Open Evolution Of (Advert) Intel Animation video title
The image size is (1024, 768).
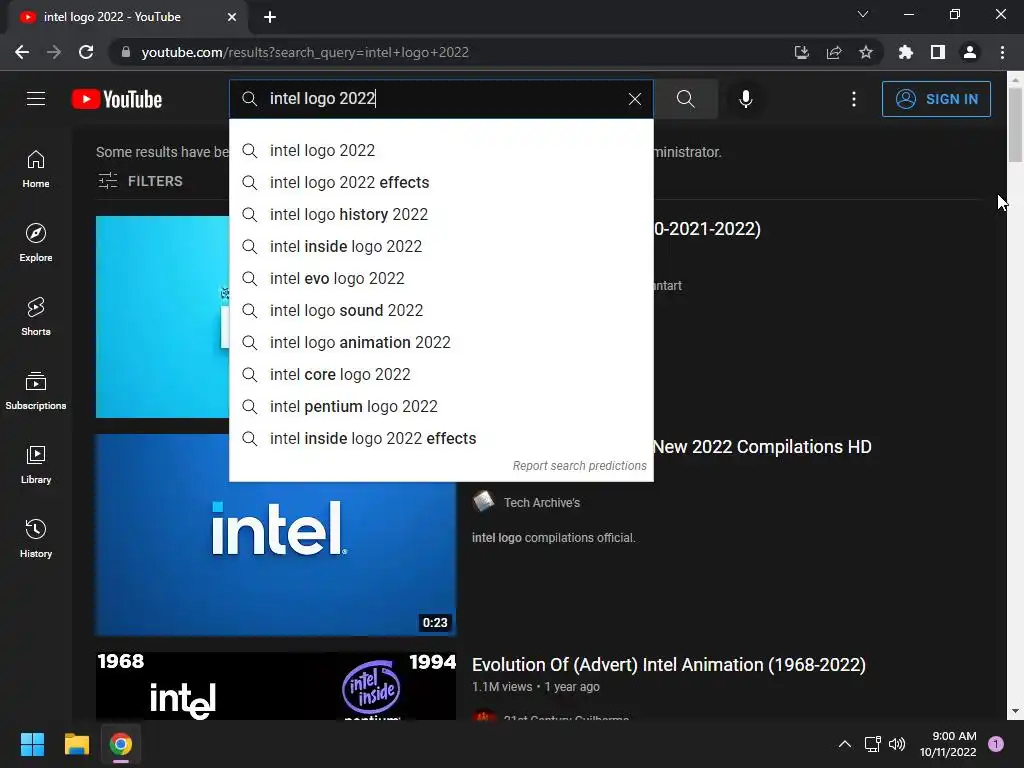[x=669, y=665]
